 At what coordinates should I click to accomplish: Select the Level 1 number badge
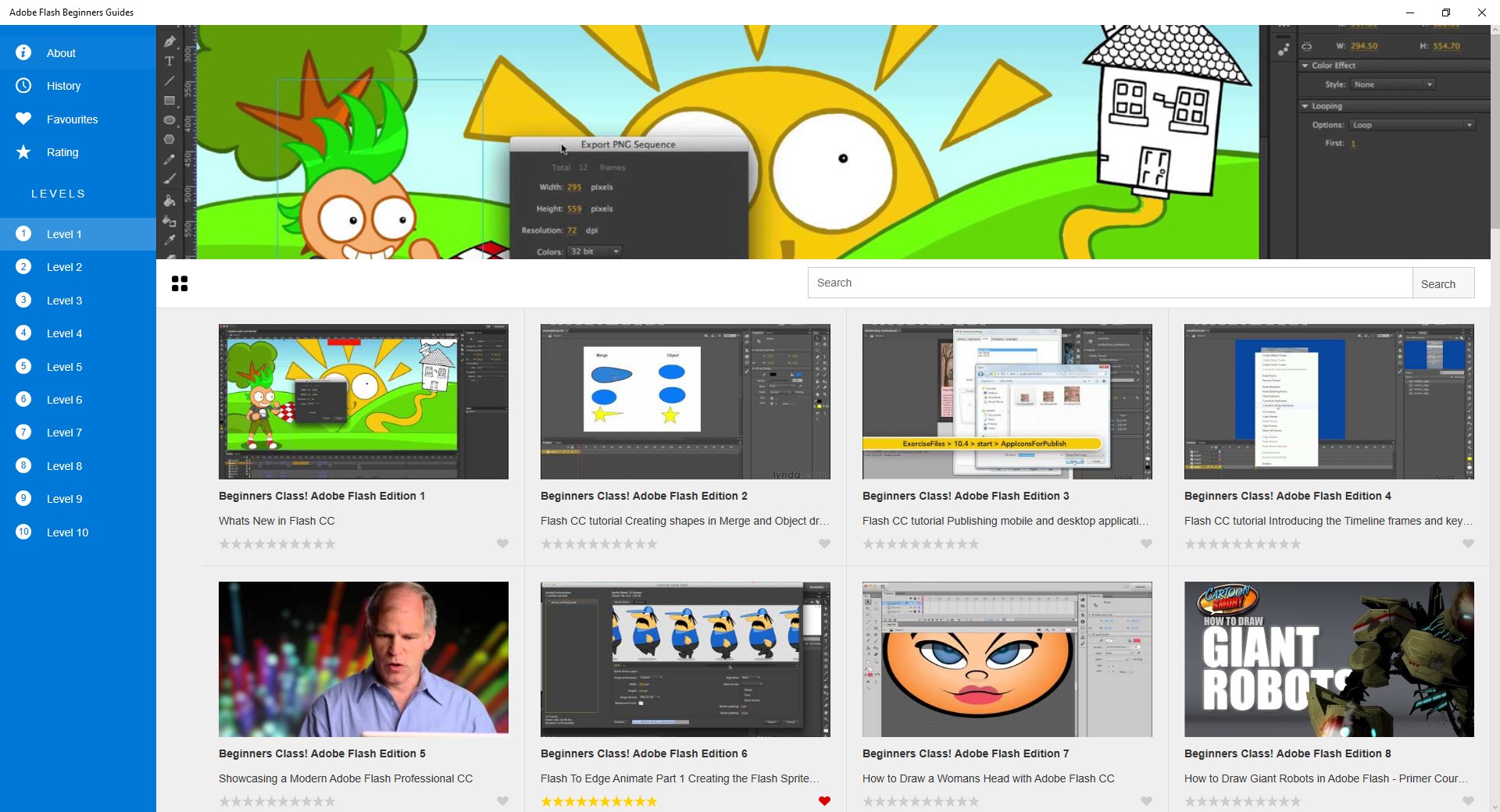(x=23, y=233)
